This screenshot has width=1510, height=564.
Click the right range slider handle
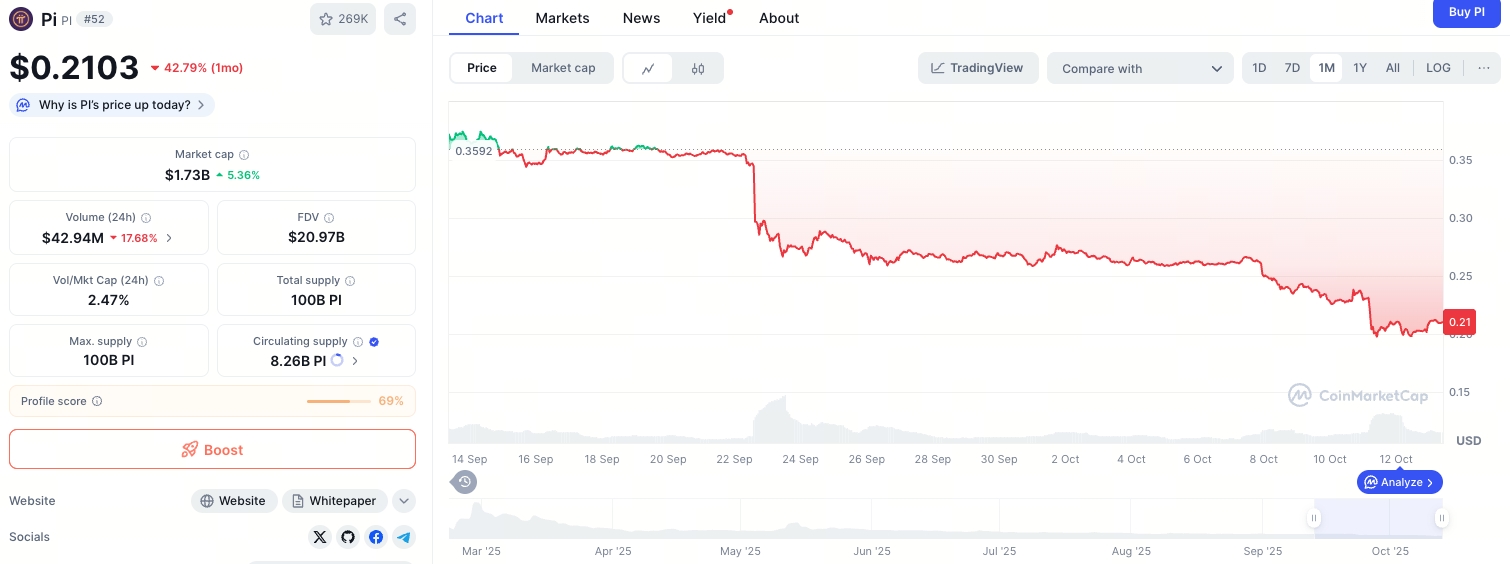pyautogui.click(x=1441, y=518)
